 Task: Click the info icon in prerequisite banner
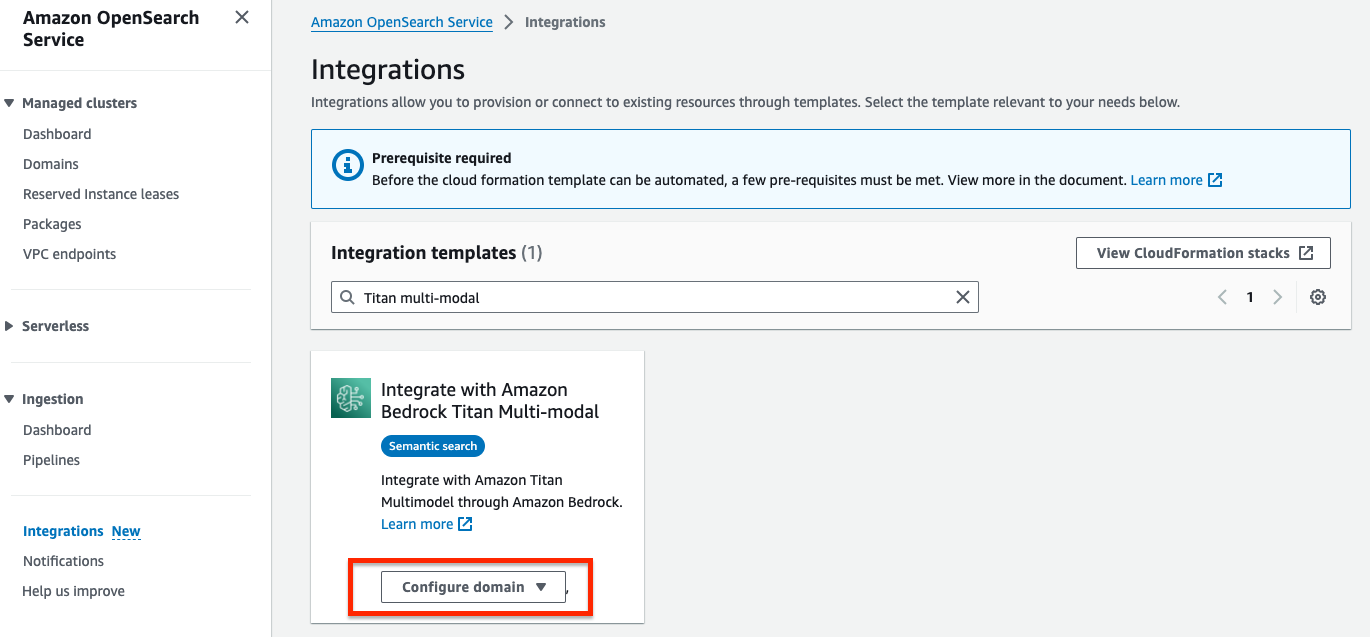[348, 165]
